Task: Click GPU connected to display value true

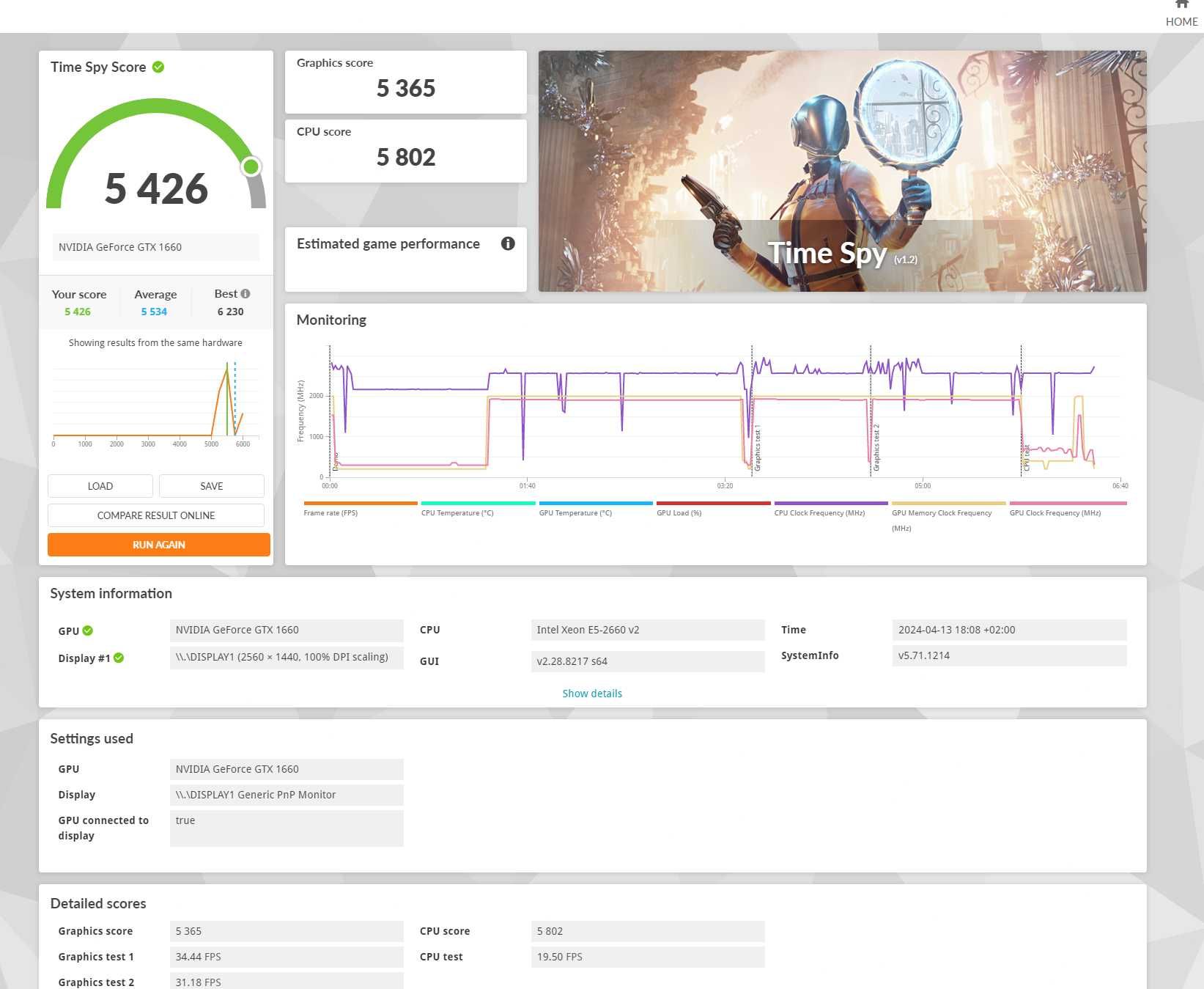Action: click(x=287, y=828)
